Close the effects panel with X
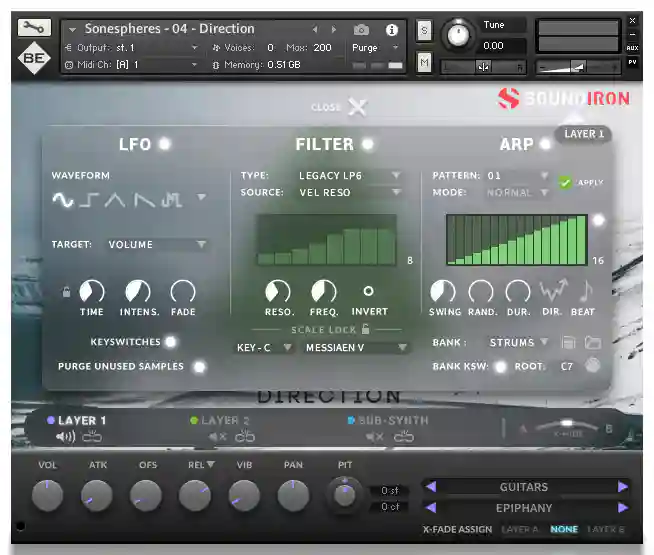 click(x=357, y=107)
